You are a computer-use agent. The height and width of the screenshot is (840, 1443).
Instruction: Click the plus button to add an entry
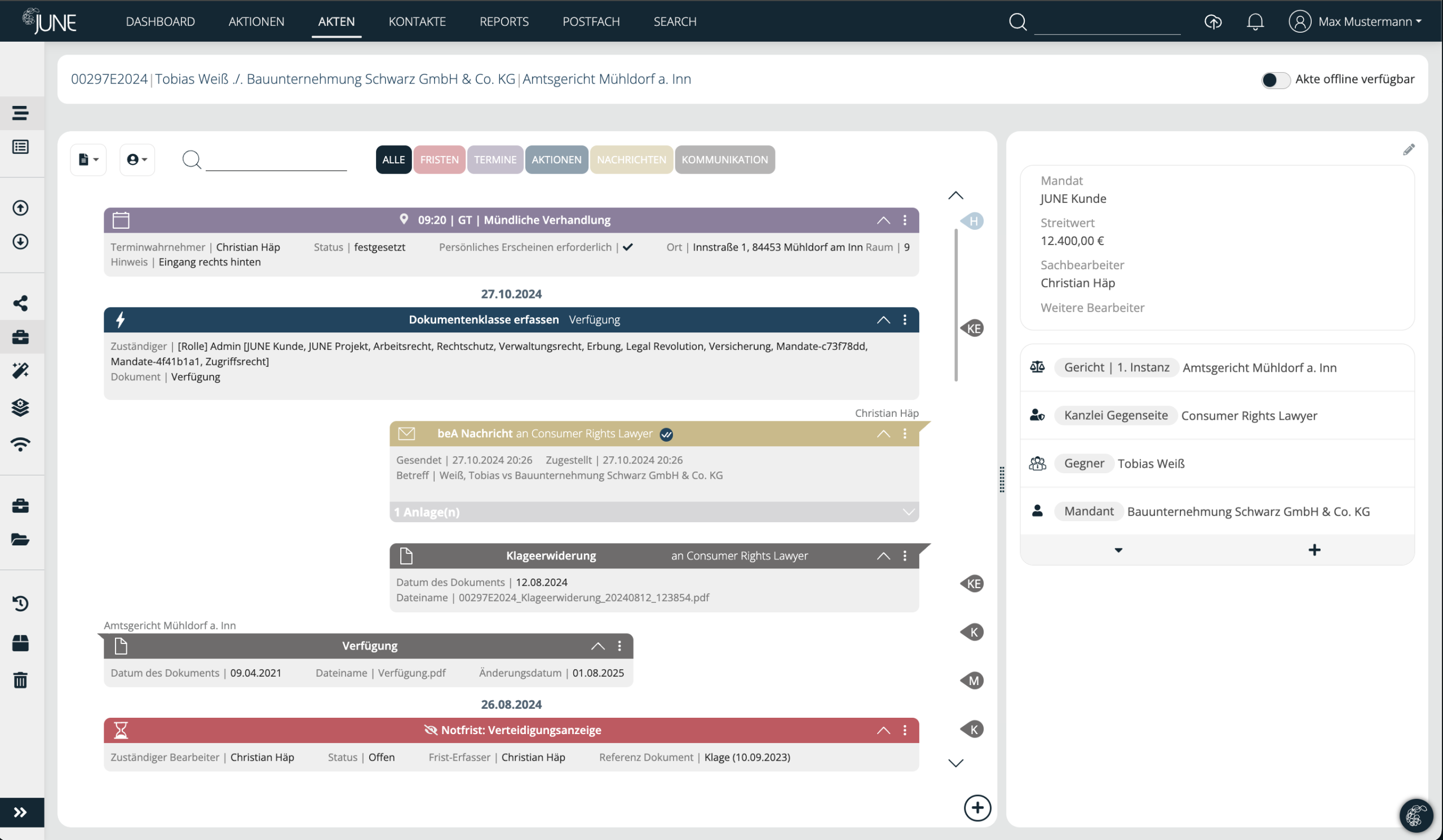pos(977,808)
